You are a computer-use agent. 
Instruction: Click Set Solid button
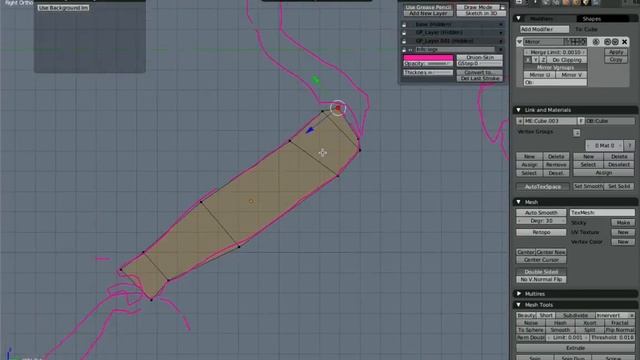[x=619, y=187]
